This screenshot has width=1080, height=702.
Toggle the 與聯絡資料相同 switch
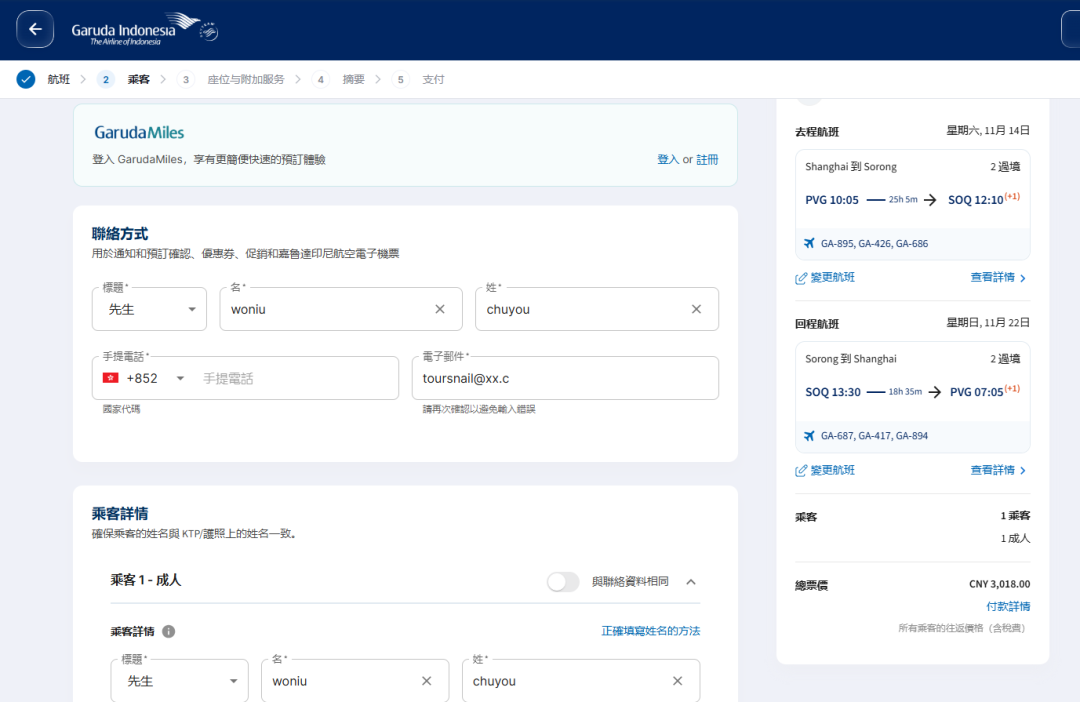click(563, 581)
